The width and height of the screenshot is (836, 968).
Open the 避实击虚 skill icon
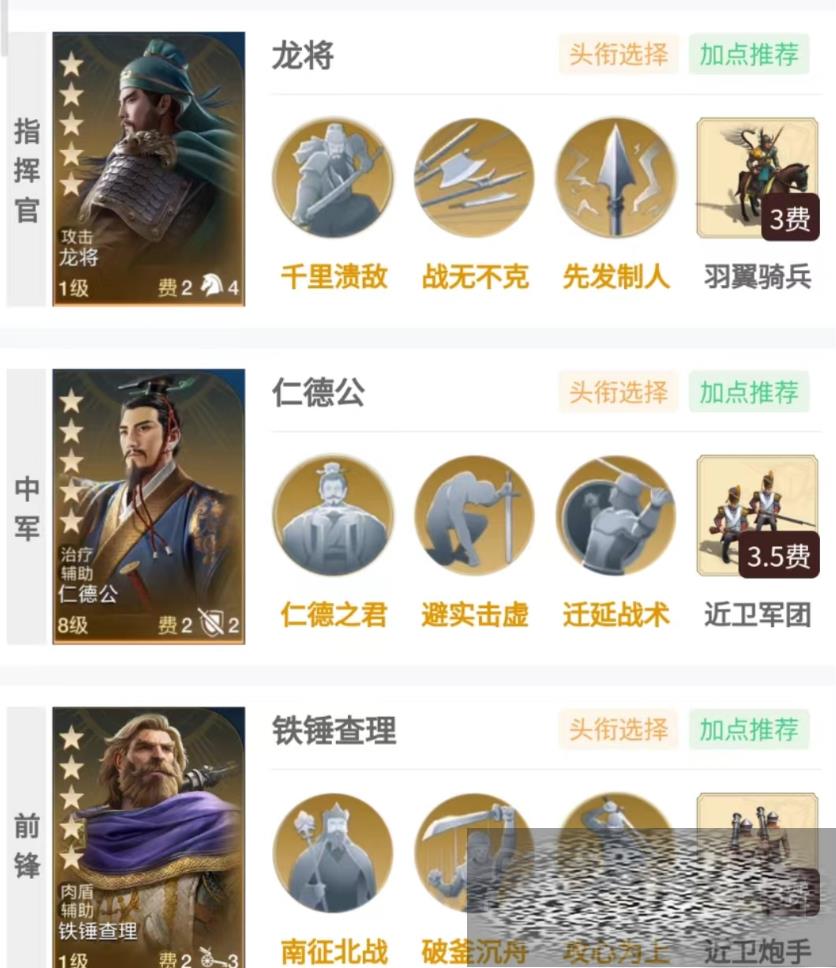pos(474,516)
